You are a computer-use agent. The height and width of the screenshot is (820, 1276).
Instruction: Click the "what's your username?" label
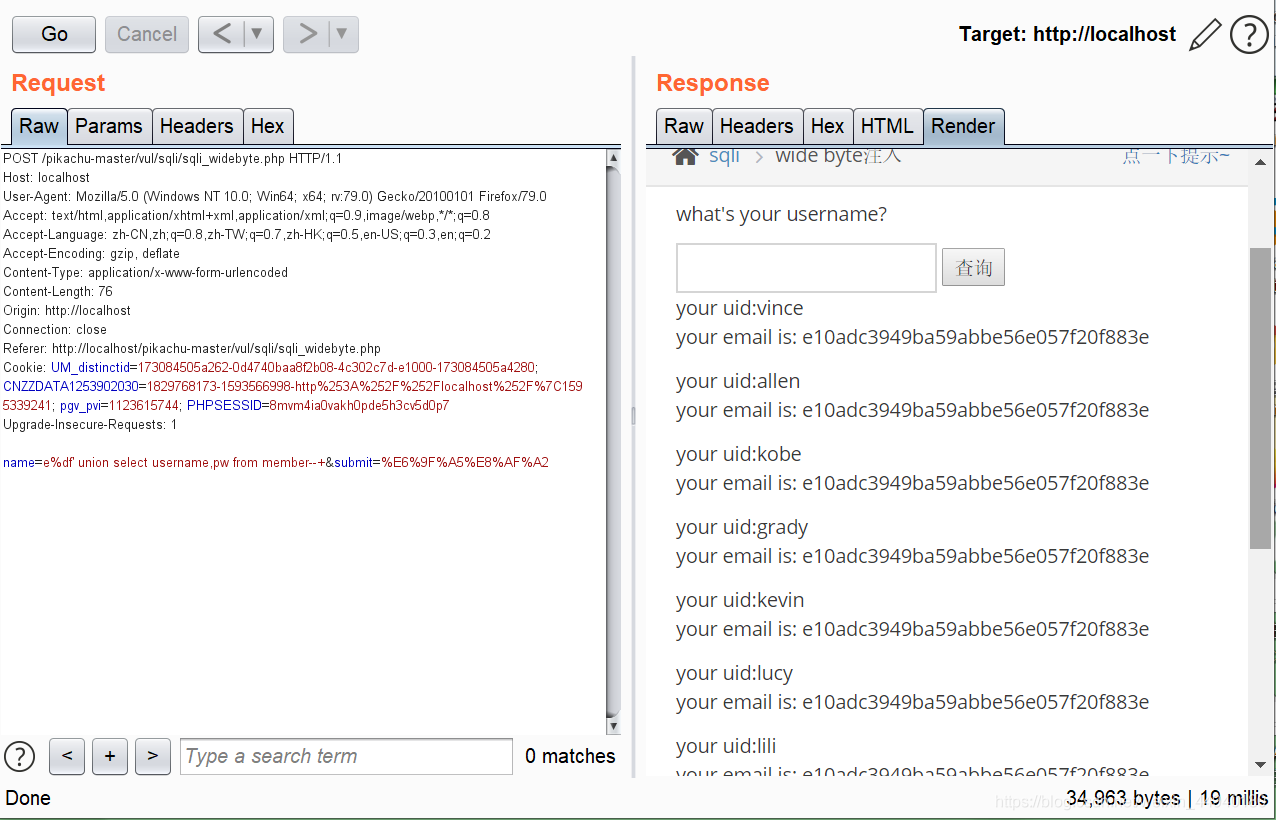(781, 214)
